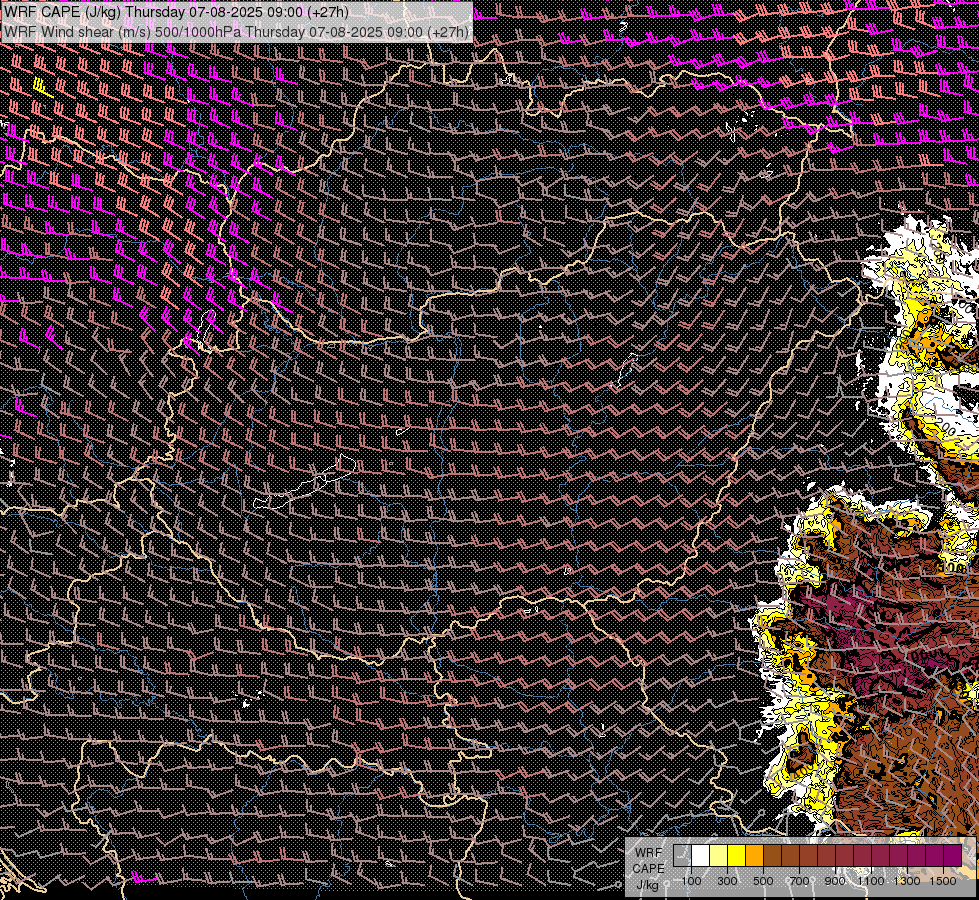The width and height of the screenshot is (979, 900).
Task: Click the legend value 100
Action: click(692, 881)
